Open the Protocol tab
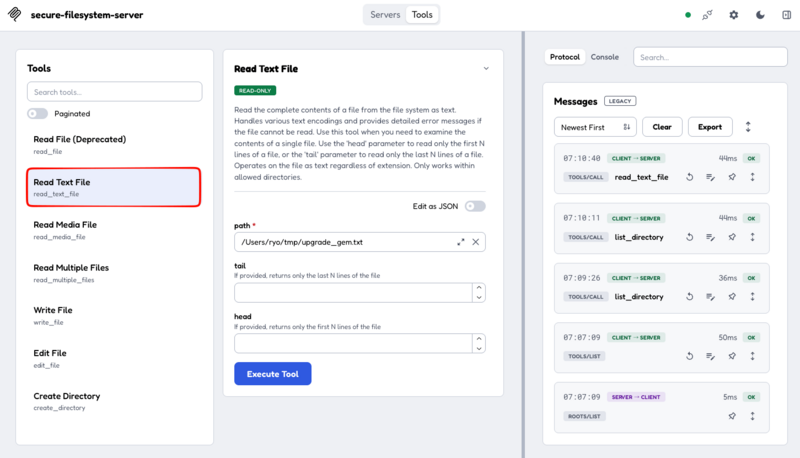This screenshot has width=800, height=458. pyautogui.click(x=565, y=57)
